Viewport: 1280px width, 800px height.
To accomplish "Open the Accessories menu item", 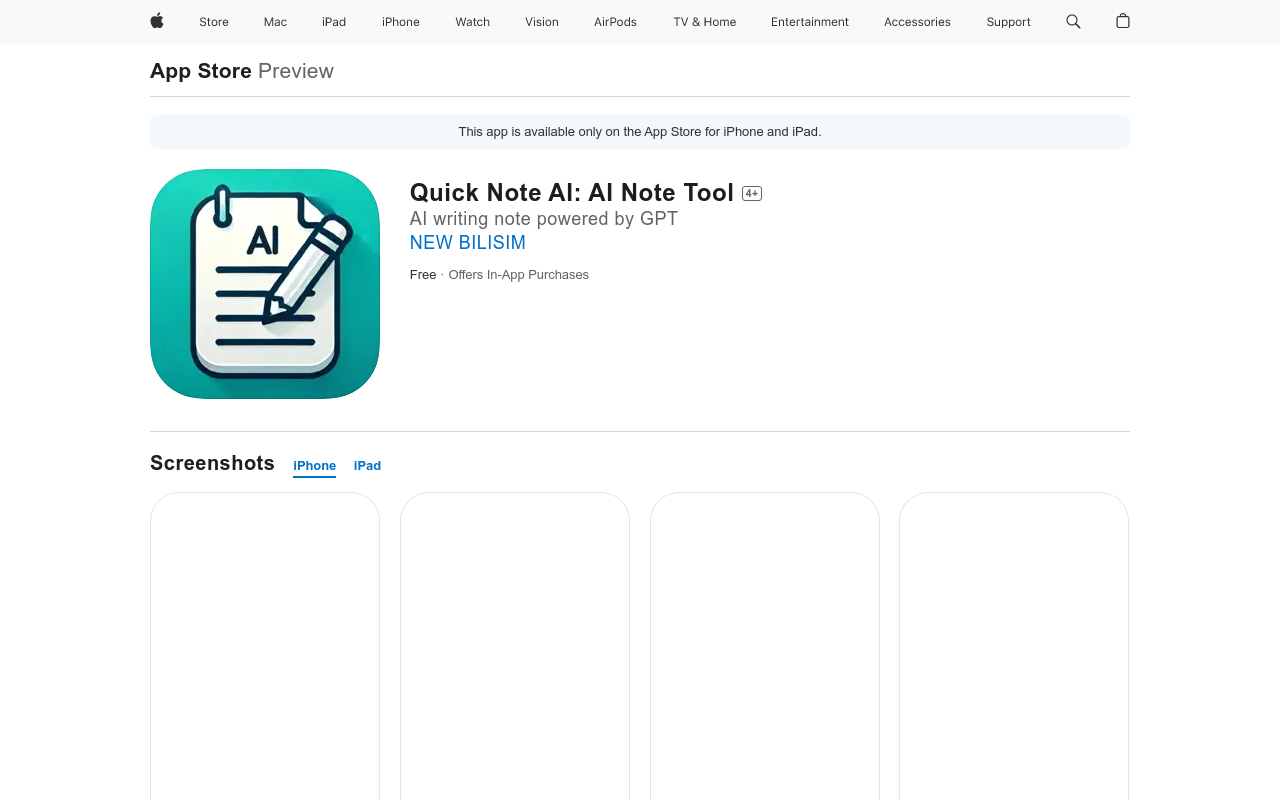I will point(917,22).
